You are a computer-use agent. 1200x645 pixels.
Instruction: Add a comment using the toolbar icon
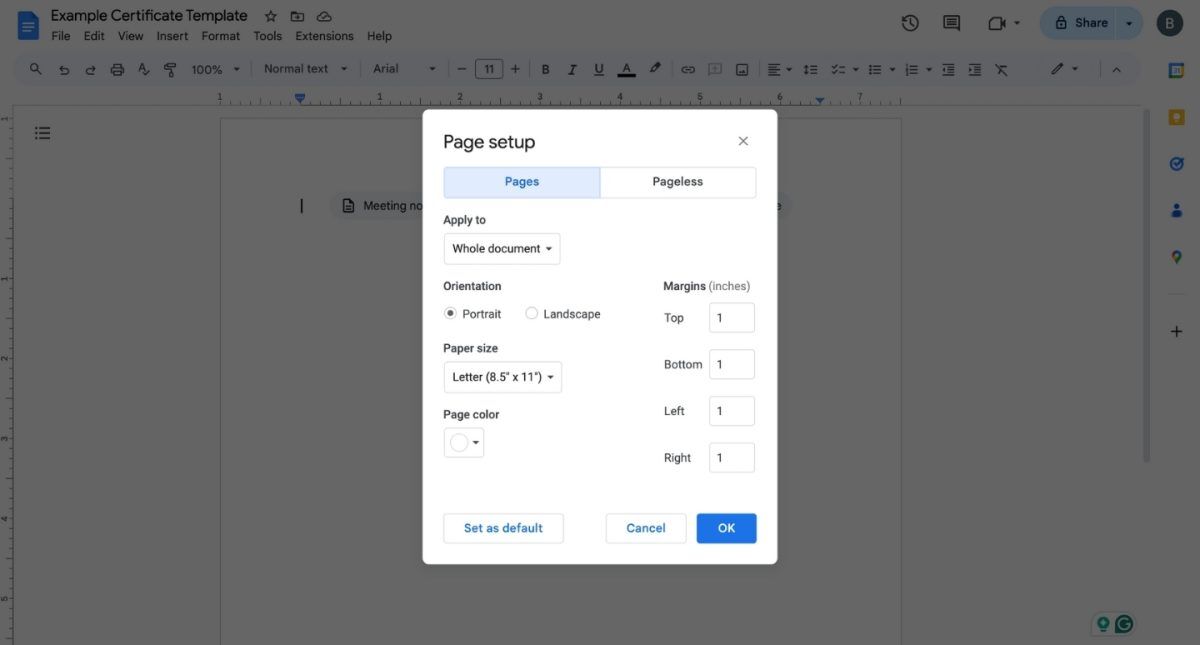[714, 68]
